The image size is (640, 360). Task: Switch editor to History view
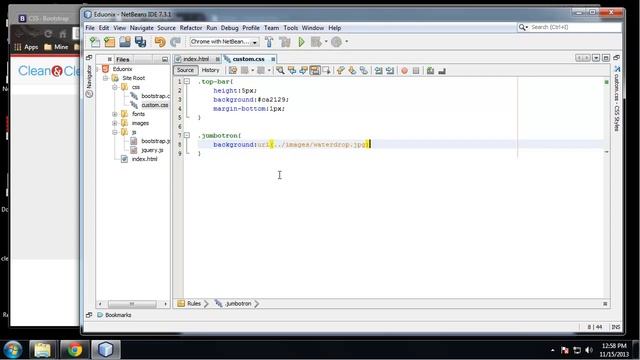pos(210,70)
